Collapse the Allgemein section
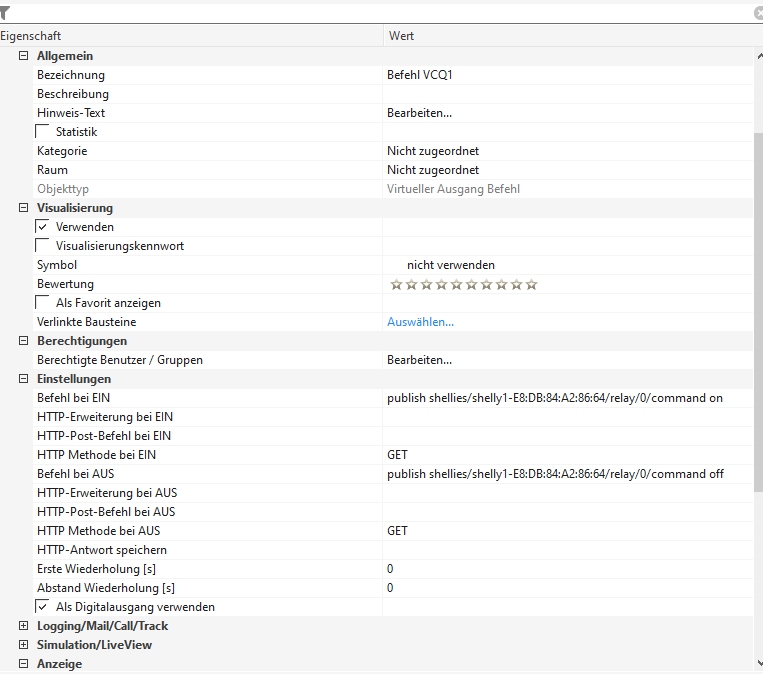This screenshot has height=674, width=763. point(23,56)
